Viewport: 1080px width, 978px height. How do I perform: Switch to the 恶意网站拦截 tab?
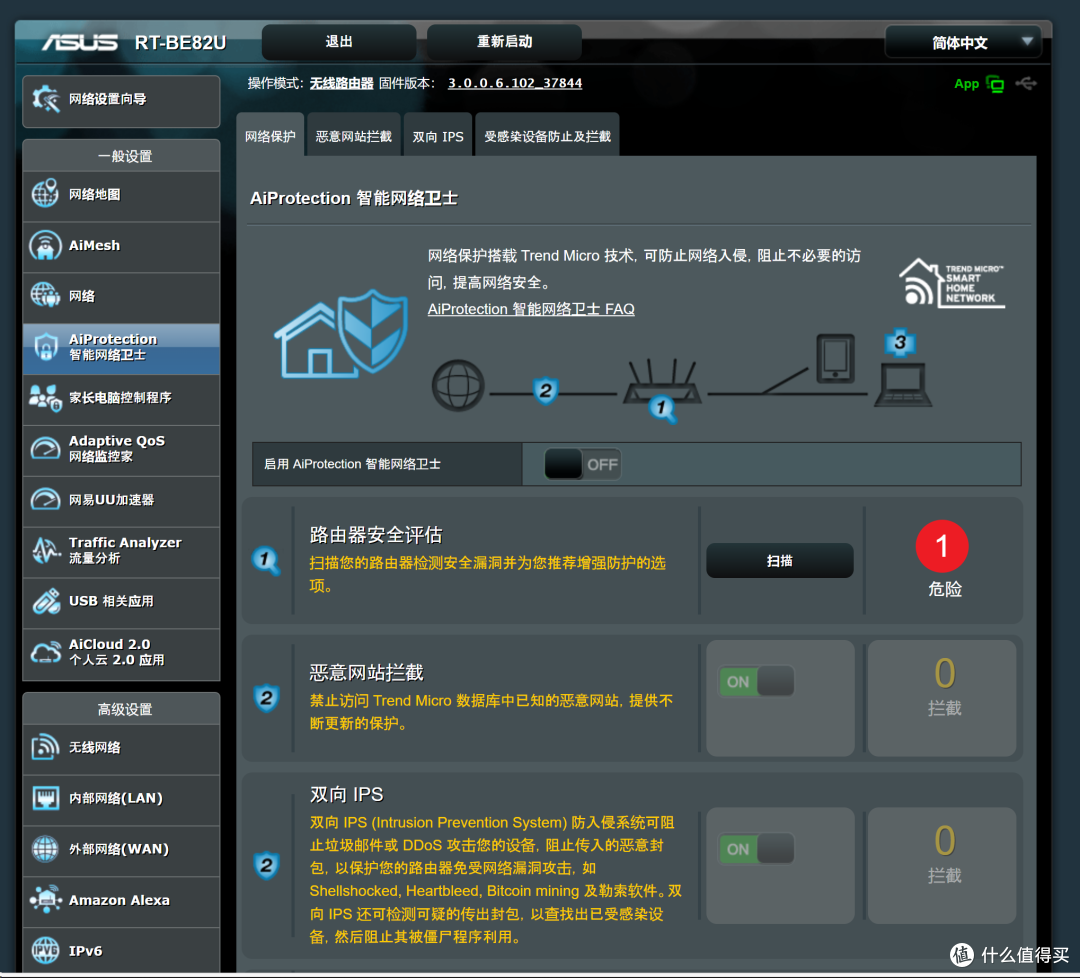pos(353,136)
